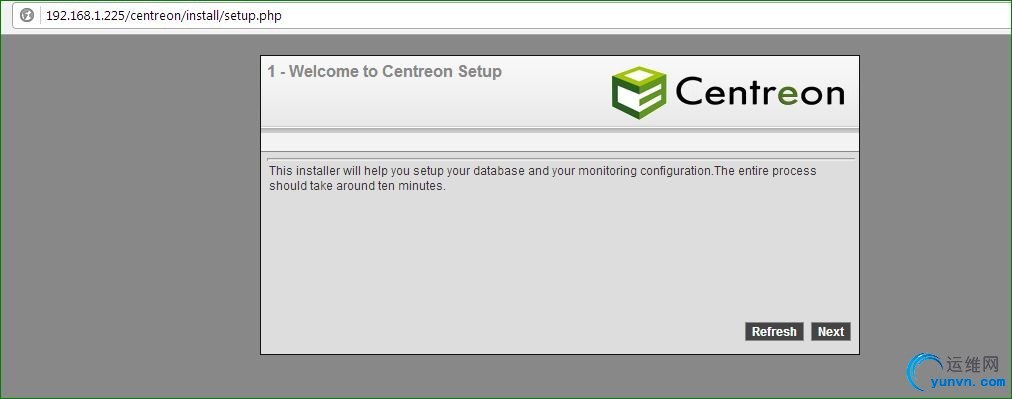Click the site info icon in address bar
Image resolution: width=1012 pixels, height=399 pixels.
click(x=26, y=15)
